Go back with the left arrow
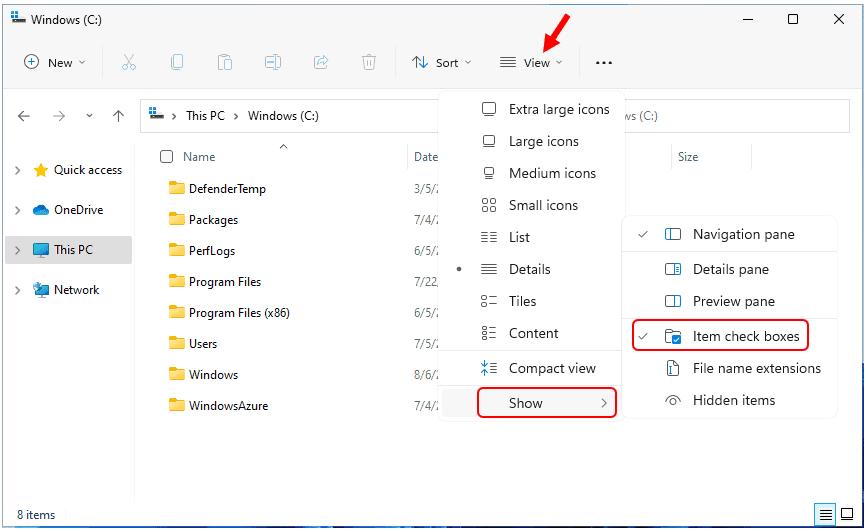 coord(24,116)
